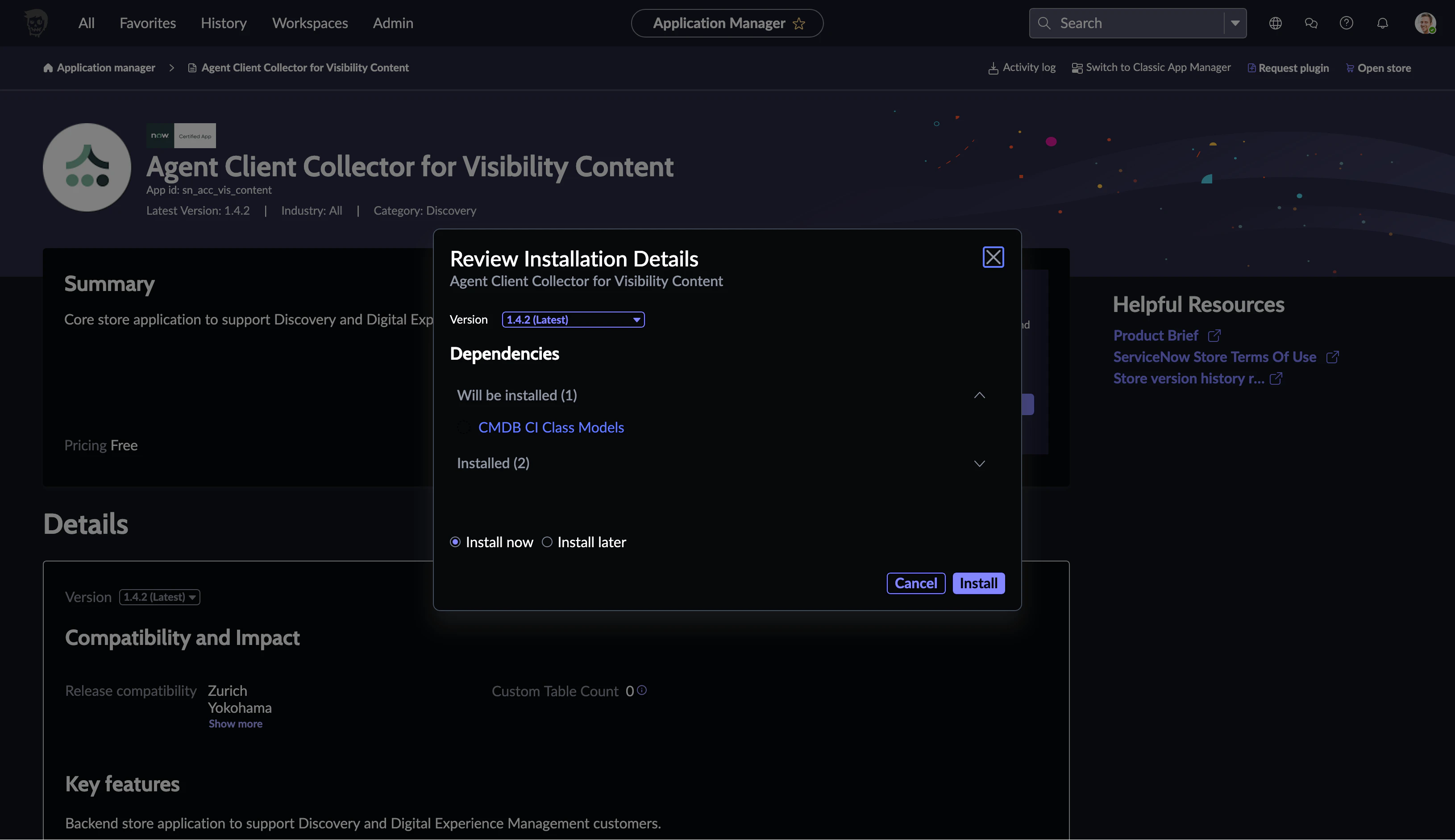The height and width of the screenshot is (840, 1455).
Task: Select the Install later radio button
Action: pos(547,542)
